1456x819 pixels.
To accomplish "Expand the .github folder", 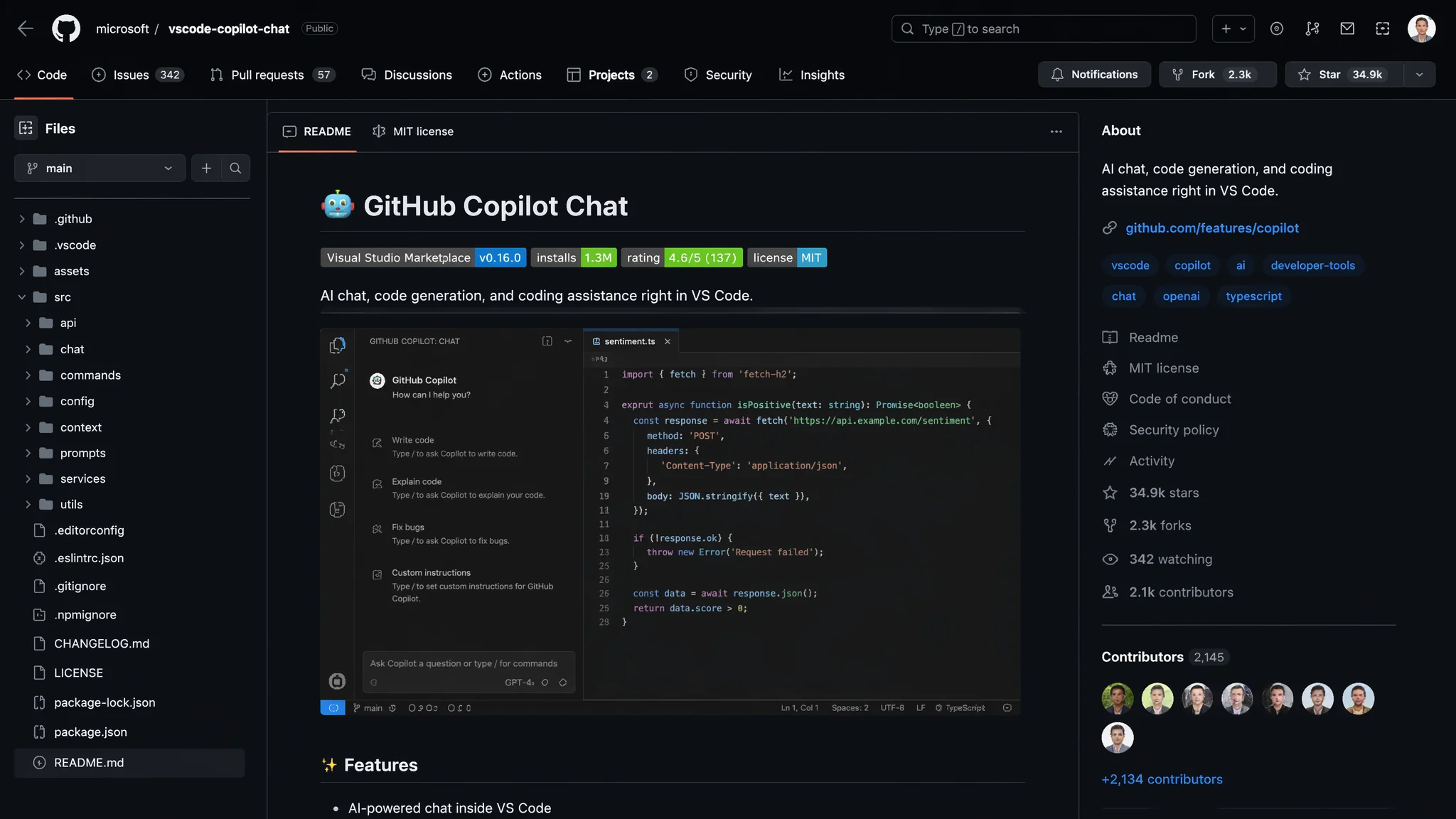I will (21, 219).
